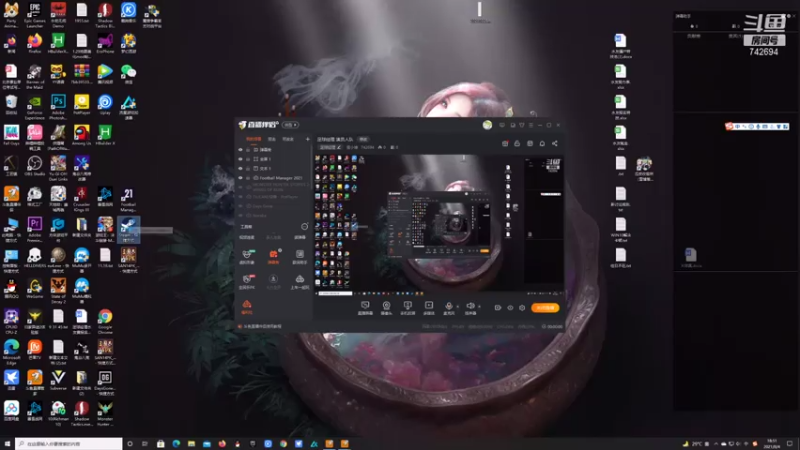The height and width of the screenshot is (450, 800).
Task: Select the highlighted orange toolbox tool icon
Action: coord(273,256)
